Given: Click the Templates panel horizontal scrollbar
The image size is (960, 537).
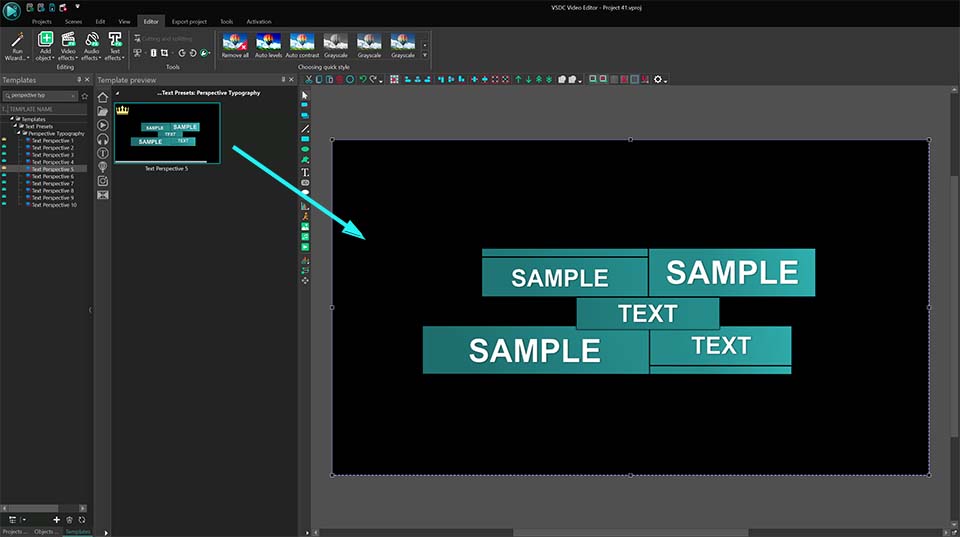Looking at the screenshot, I should click(x=31, y=508).
